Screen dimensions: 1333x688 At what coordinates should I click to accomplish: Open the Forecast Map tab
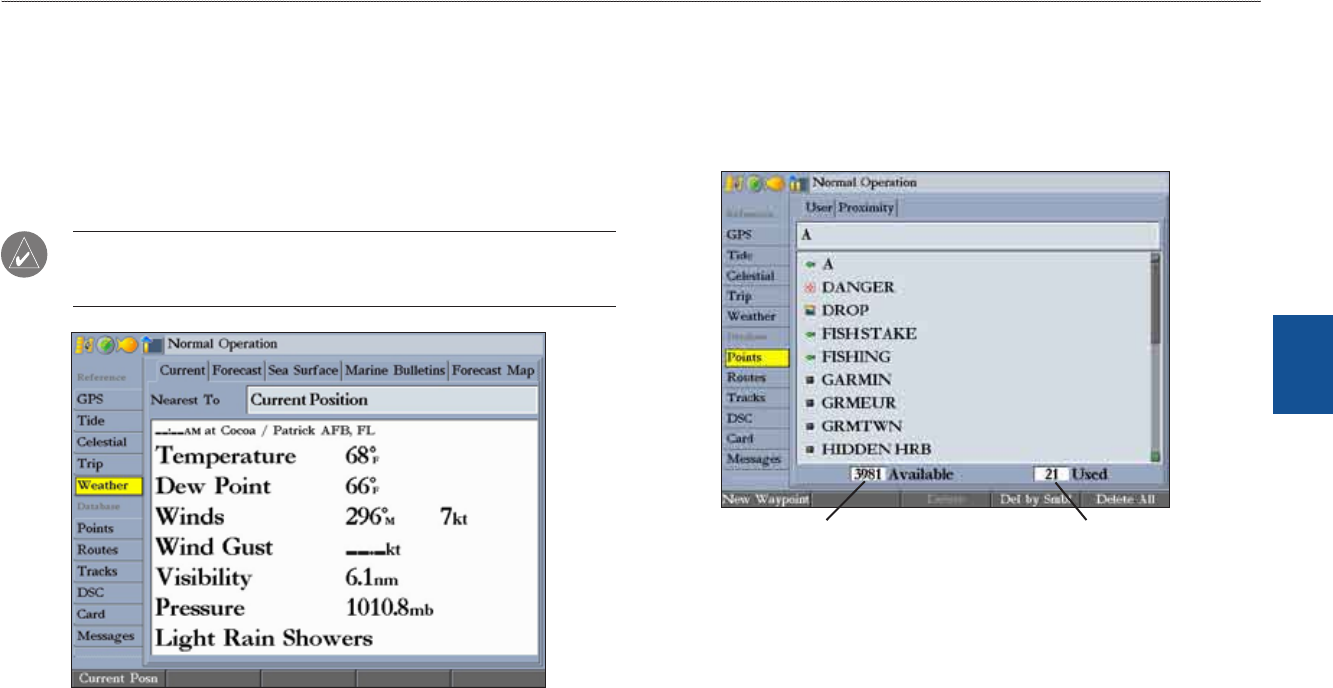tap(492, 371)
